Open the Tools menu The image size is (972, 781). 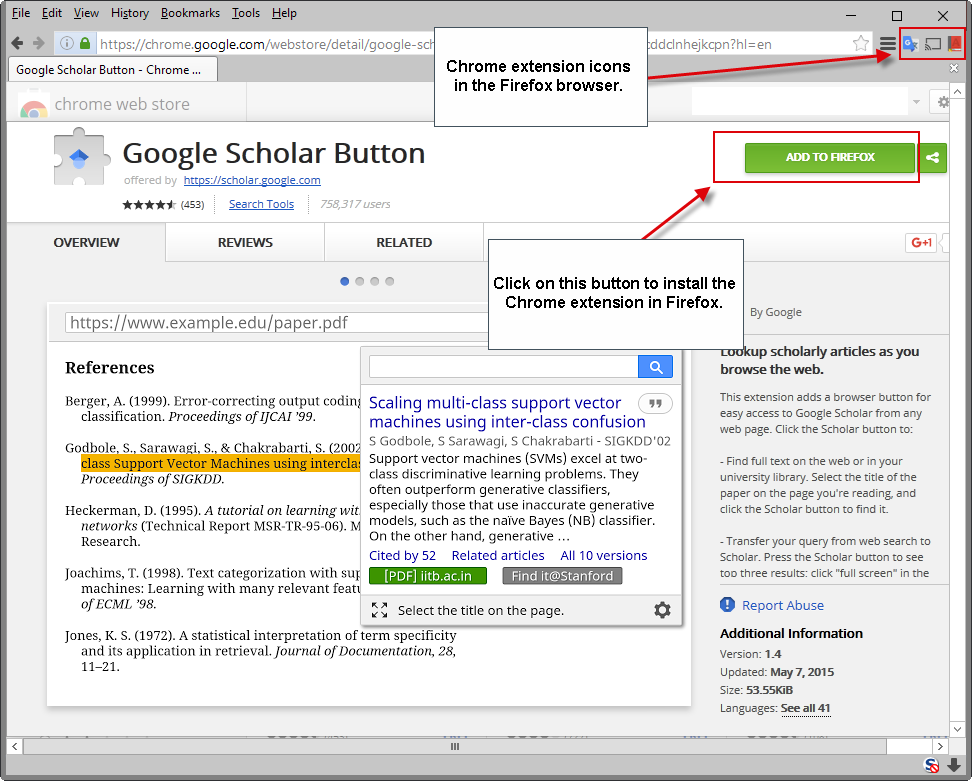pyautogui.click(x=245, y=13)
